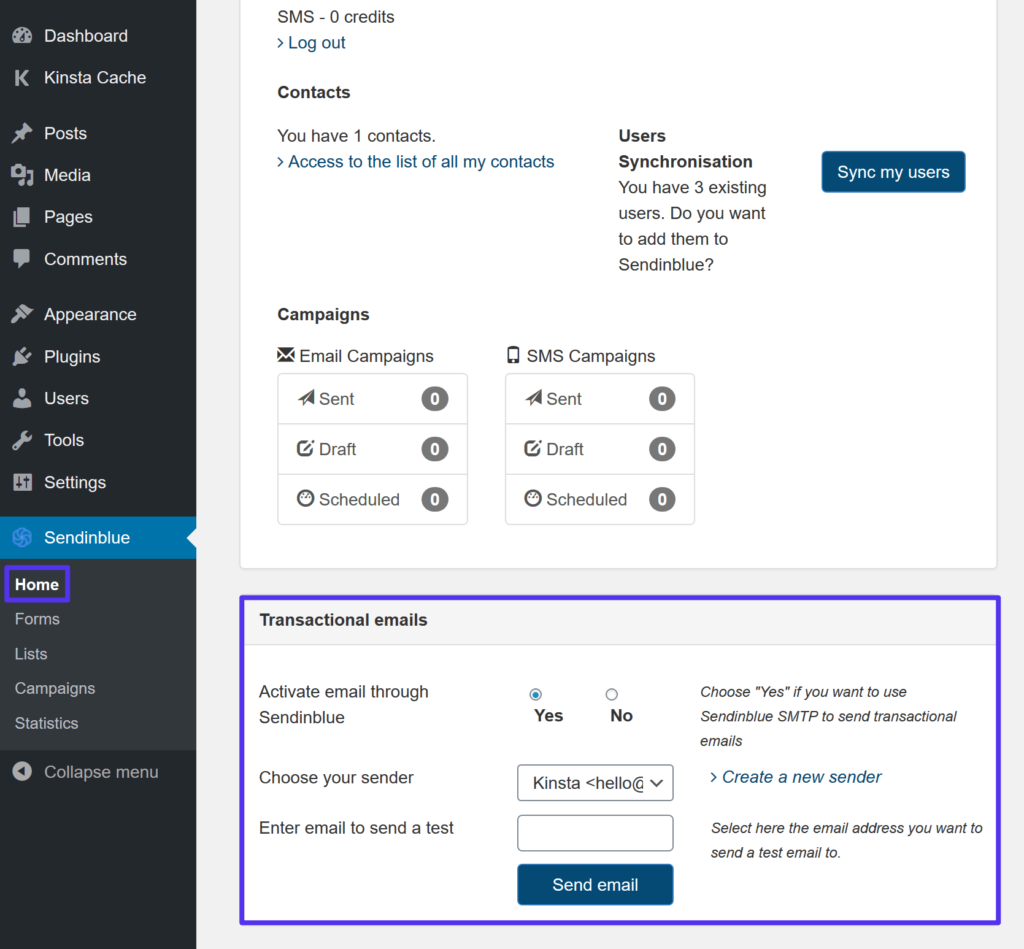Open Kinsta Cache settings

96,77
